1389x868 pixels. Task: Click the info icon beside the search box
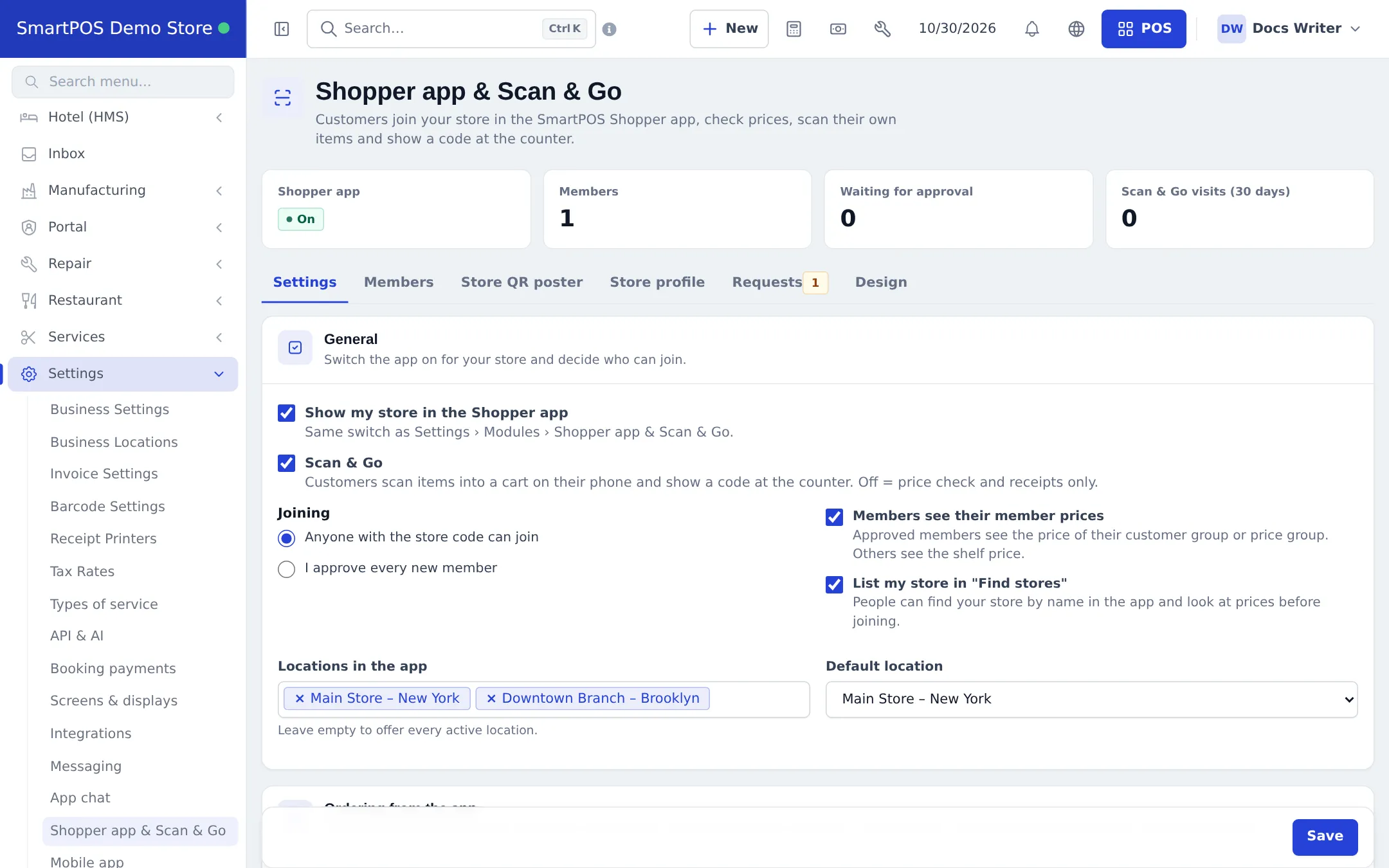[610, 29]
